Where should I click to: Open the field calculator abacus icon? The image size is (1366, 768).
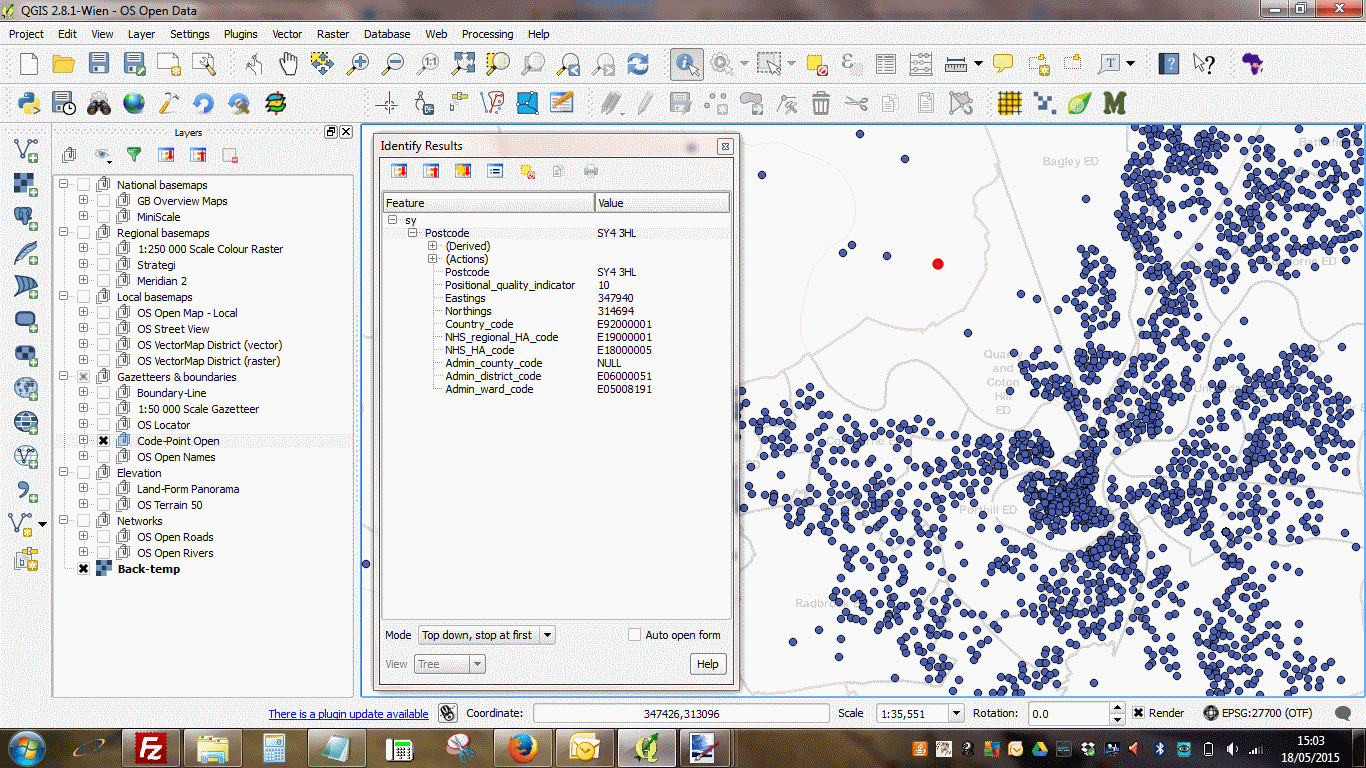(922, 64)
